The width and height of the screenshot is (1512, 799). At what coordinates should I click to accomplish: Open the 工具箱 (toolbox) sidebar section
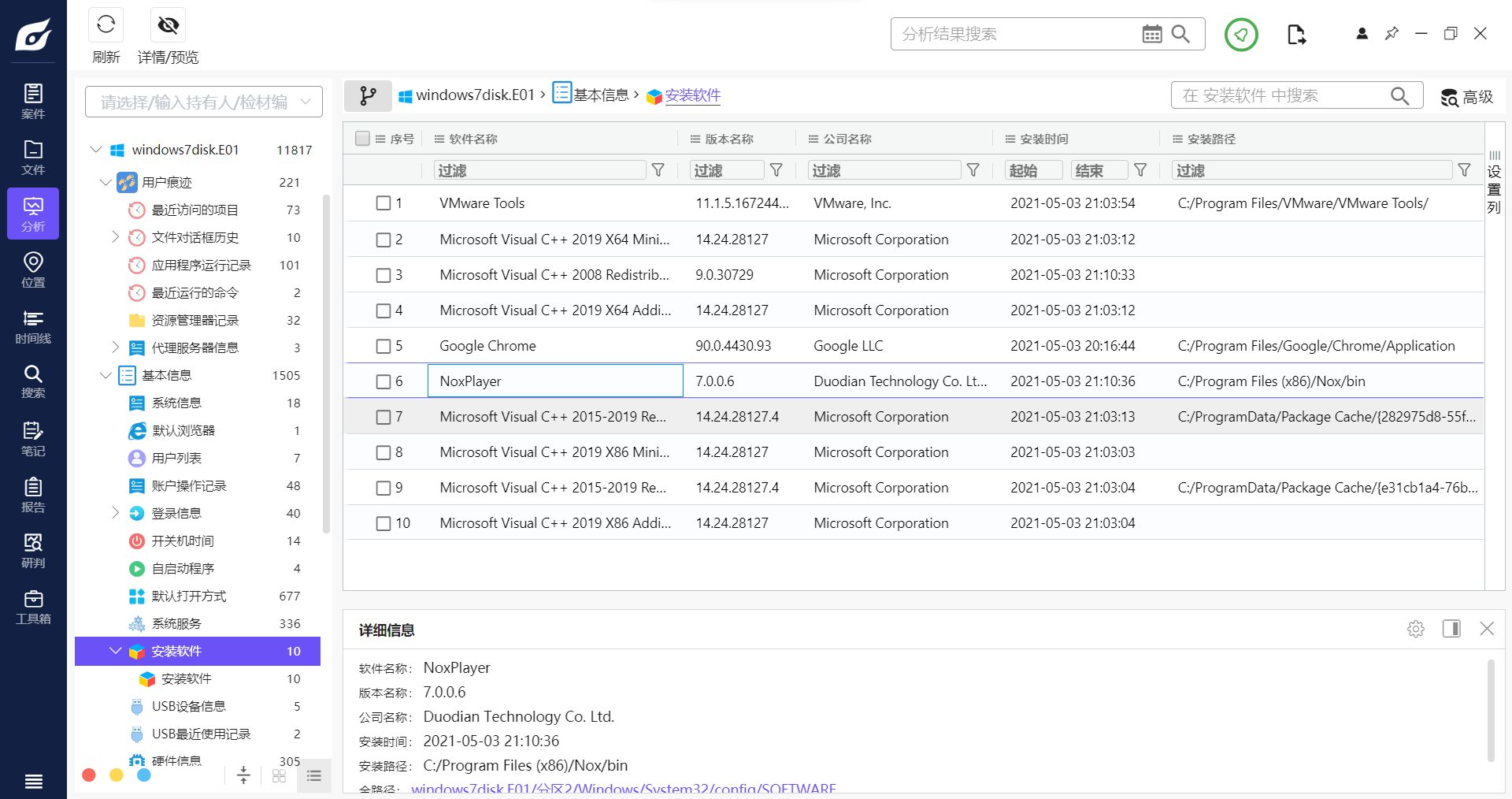point(33,607)
